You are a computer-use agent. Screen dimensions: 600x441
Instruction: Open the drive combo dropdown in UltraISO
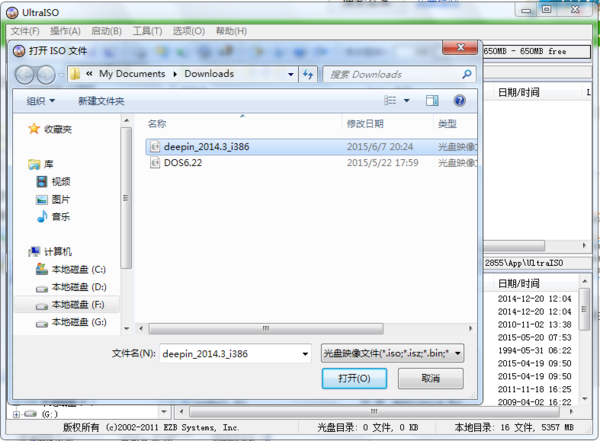[x=164, y=412]
